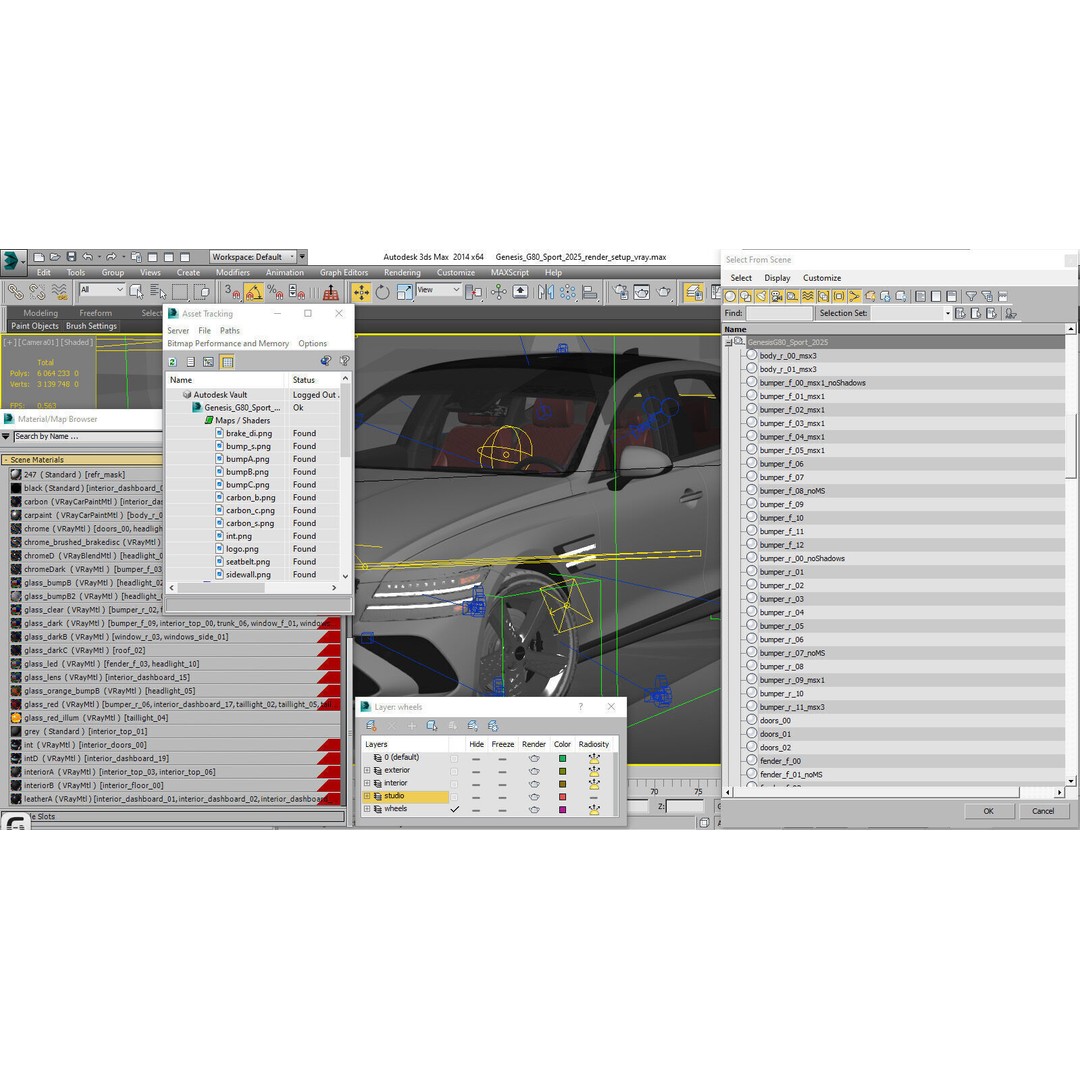
Task: Toggle Display Geometry filter in Select From Scene
Action: tap(730, 296)
